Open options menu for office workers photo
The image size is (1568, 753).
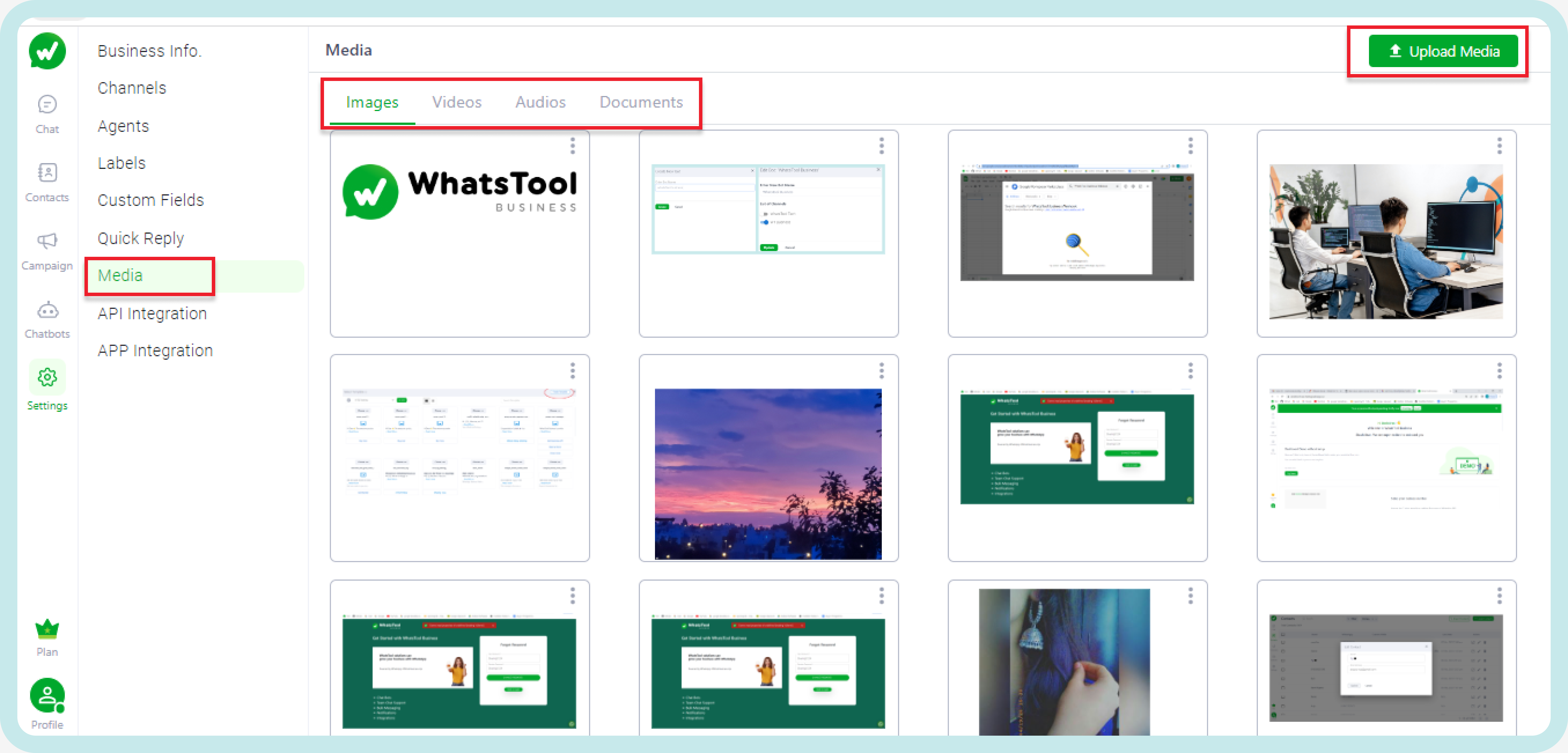point(1499,146)
